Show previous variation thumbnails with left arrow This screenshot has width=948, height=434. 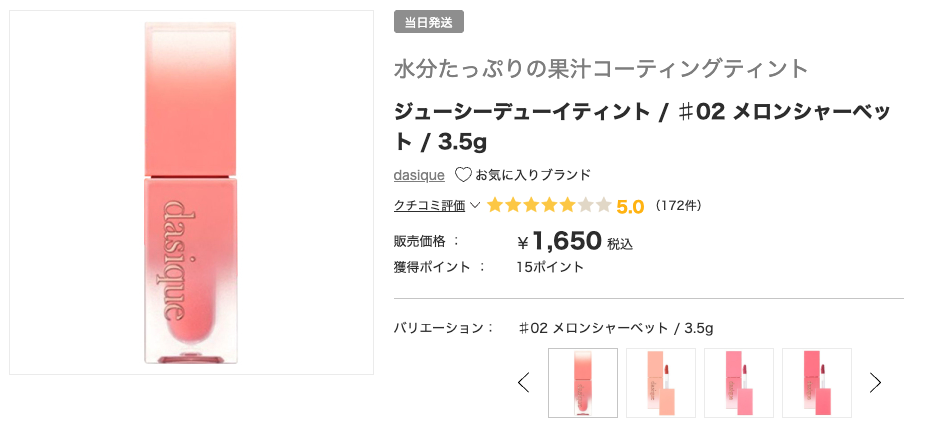pos(523,382)
